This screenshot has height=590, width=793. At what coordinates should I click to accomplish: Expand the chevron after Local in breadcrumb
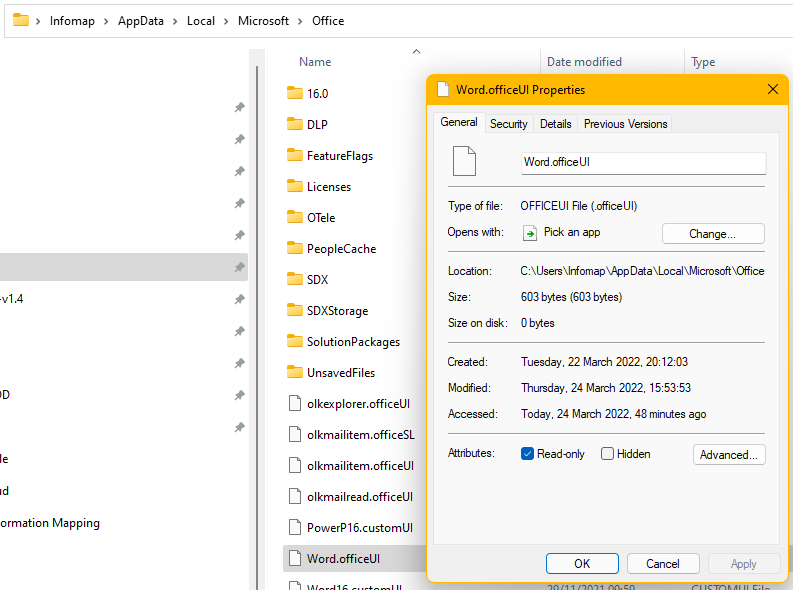point(226,21)
